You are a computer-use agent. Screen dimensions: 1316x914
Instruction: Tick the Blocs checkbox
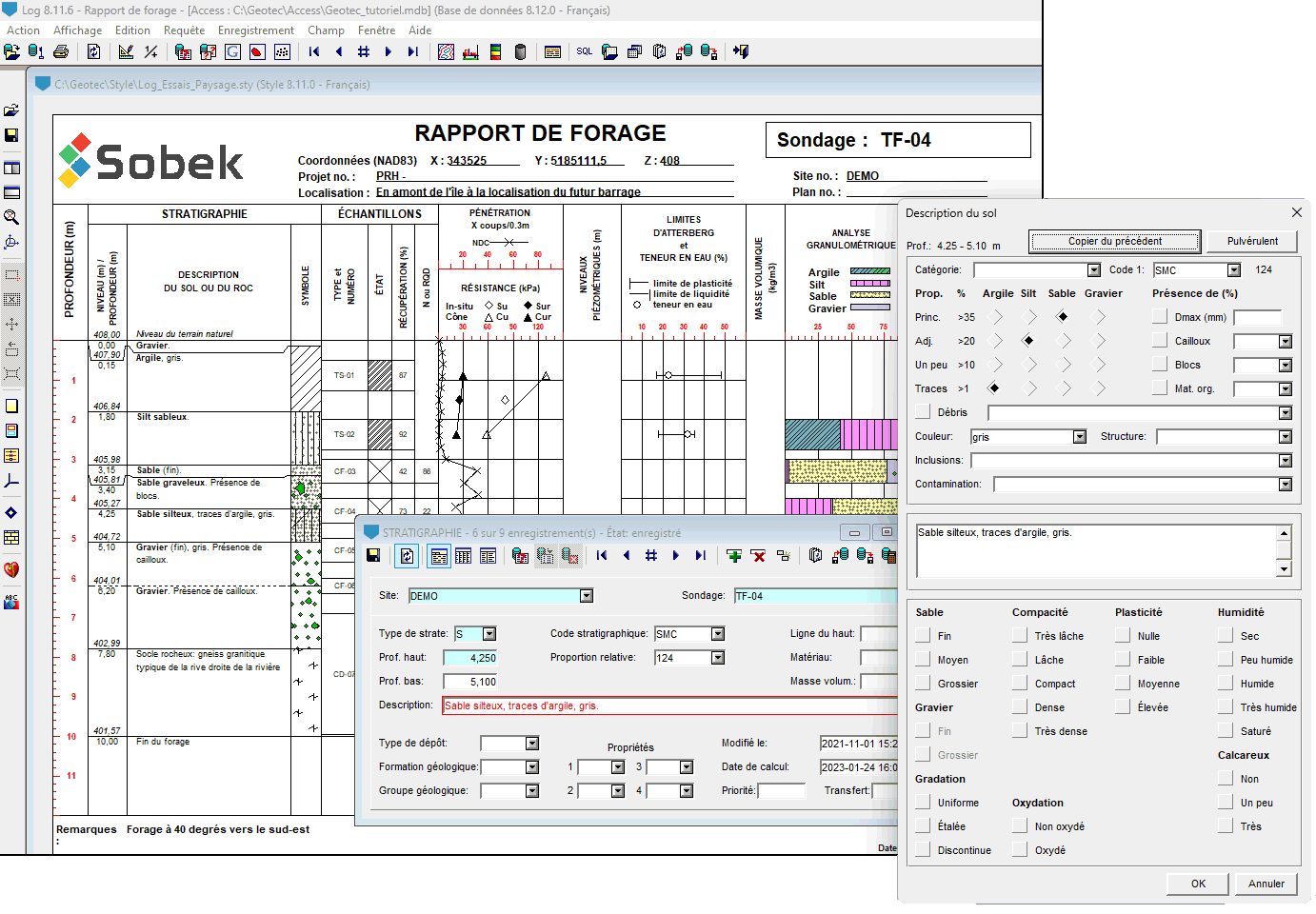(x=1160, y=365)
